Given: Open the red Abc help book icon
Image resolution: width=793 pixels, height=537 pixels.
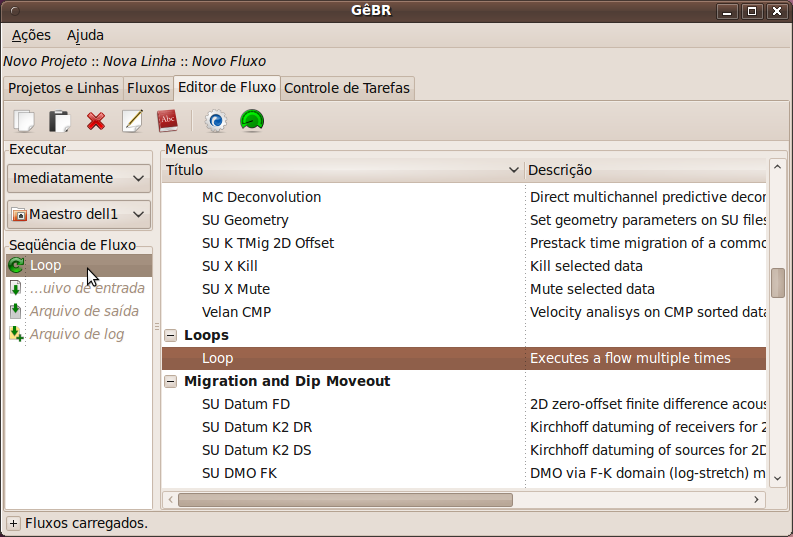Looking at the screenshot, I should [x=168, y=121].
